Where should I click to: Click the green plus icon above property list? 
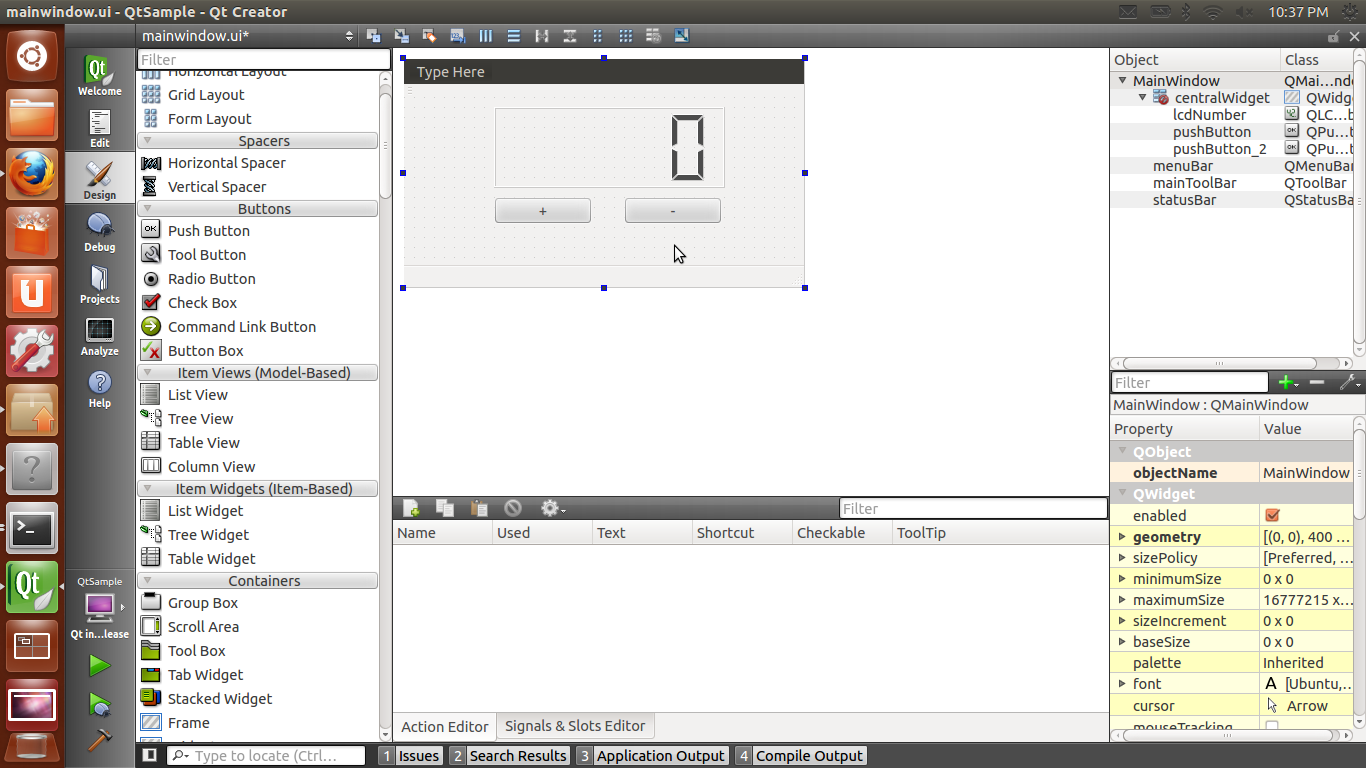(1288, 382)
